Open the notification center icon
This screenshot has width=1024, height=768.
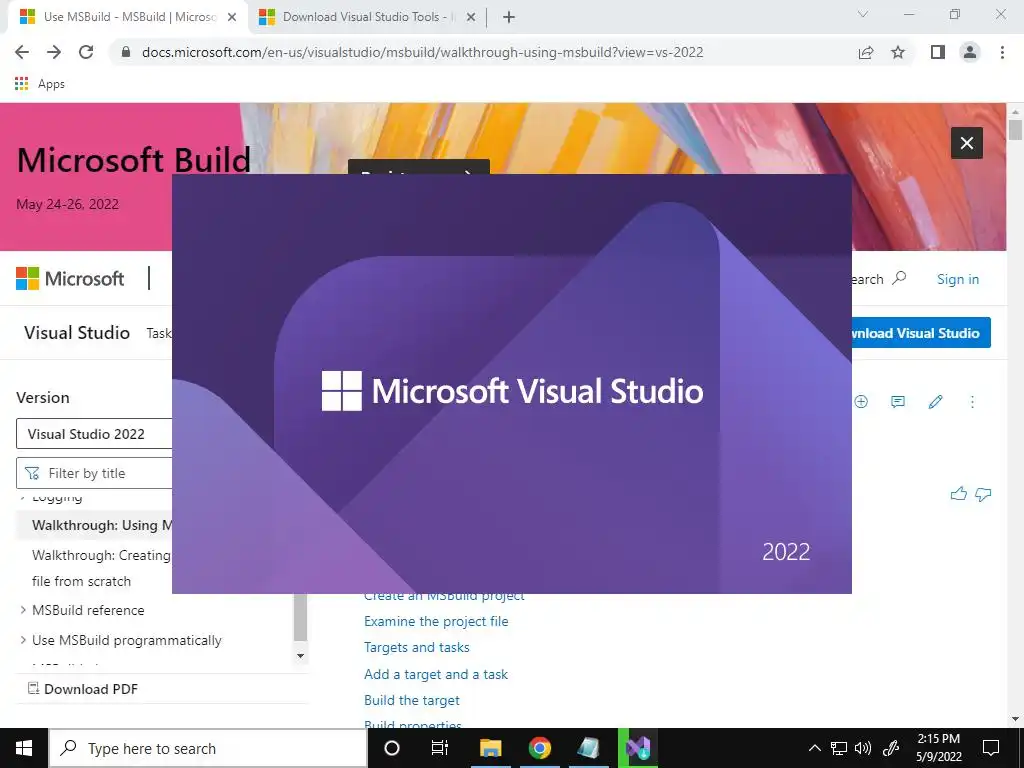point(991,748)
